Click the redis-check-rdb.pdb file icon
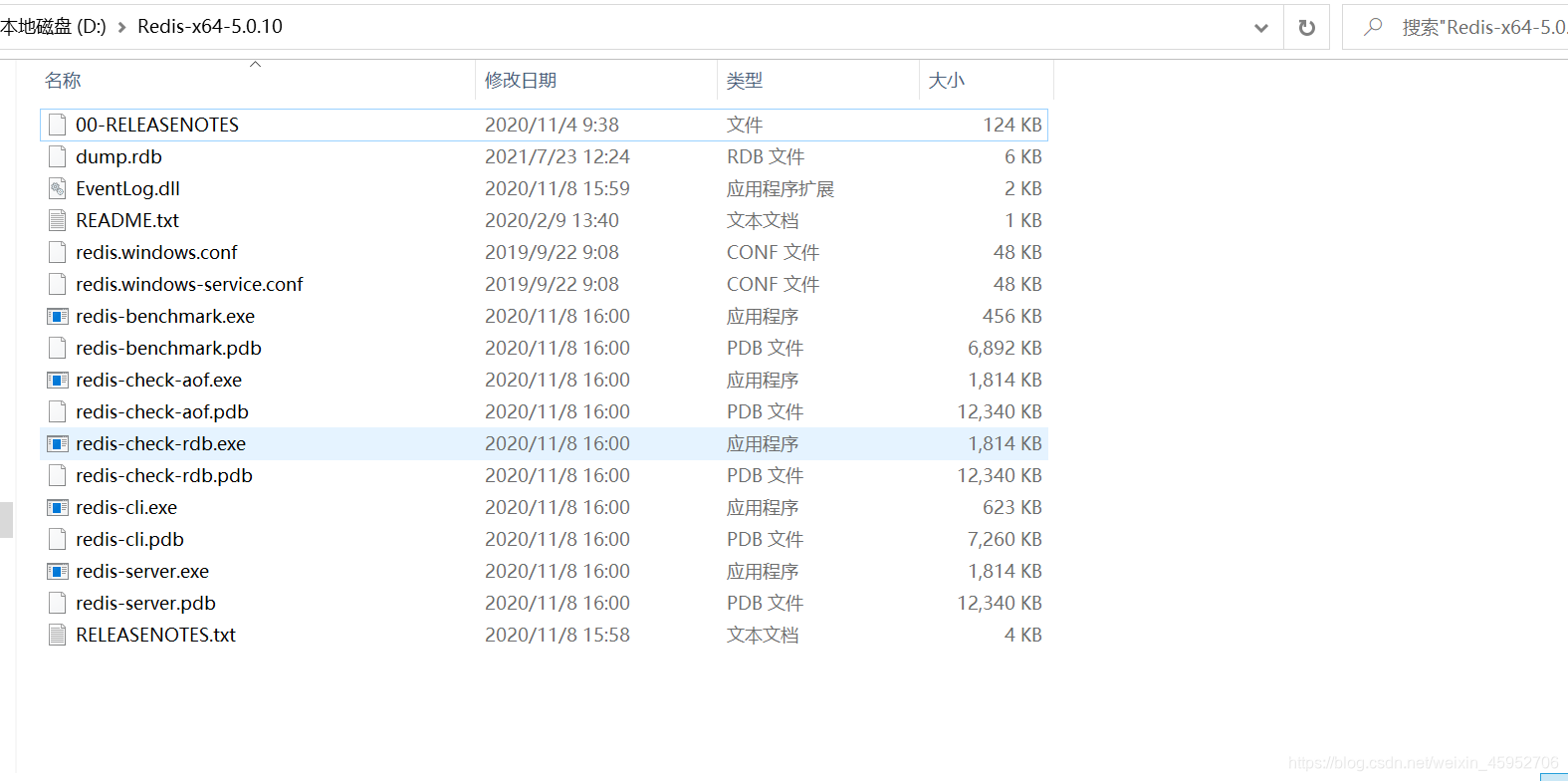This screenshot has width=1568, height=781. (58, 475)
